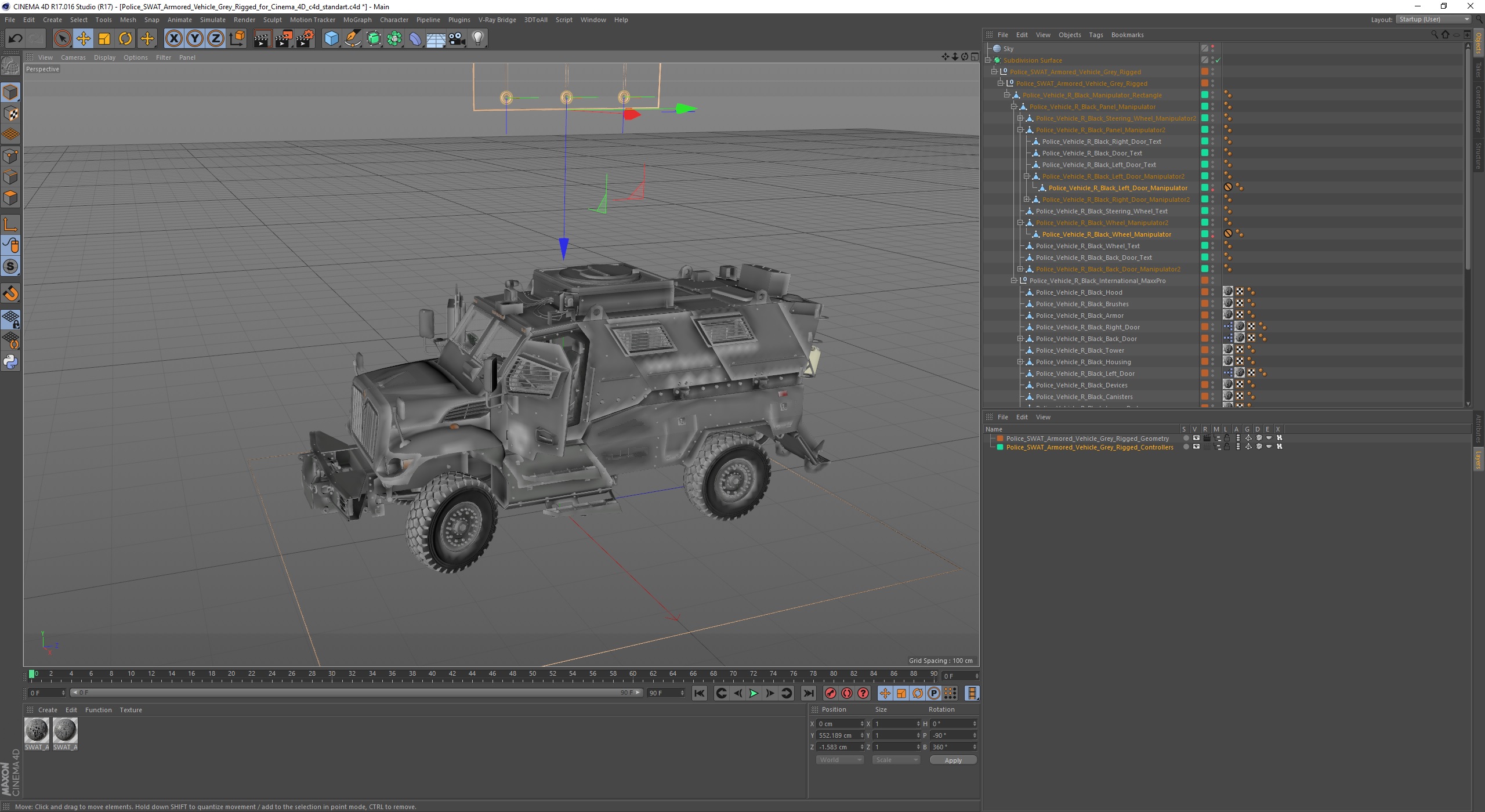Add a Floor environment object icon
This screenshot has width=1485, height=812.
(436, 39)
